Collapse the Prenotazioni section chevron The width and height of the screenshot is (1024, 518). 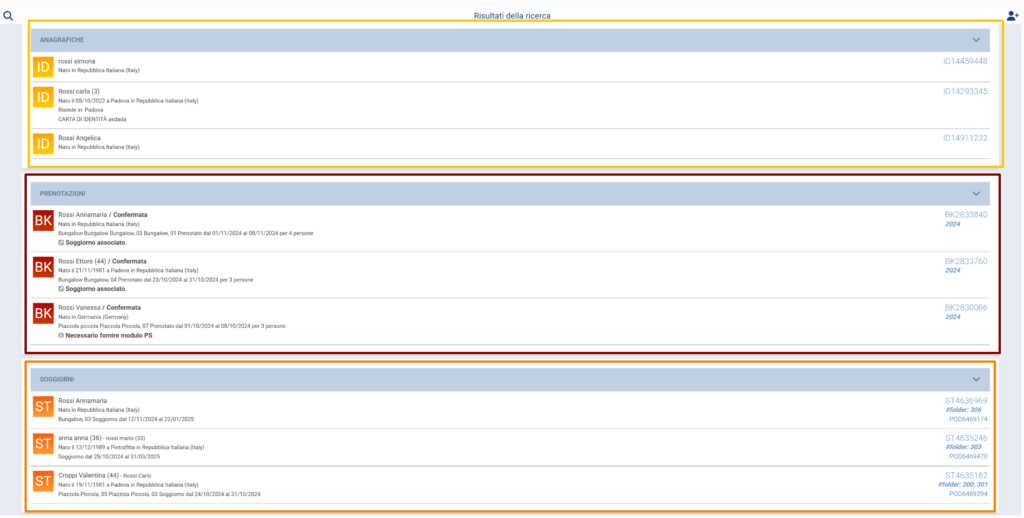click(976, 194)
